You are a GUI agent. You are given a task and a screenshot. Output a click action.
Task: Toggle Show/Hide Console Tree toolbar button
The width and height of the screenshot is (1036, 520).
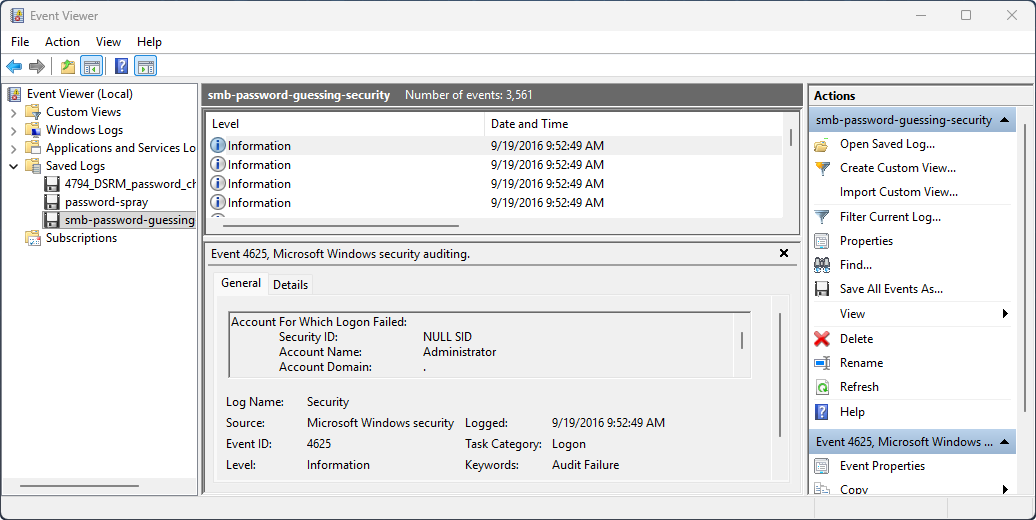(91, 67)
